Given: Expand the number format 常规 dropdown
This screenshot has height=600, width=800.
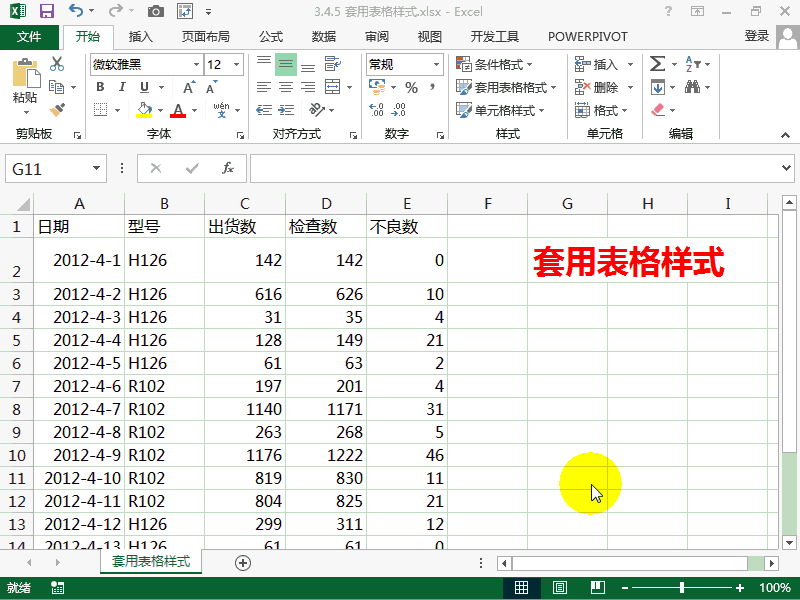Looking at the screenshot, I should point(436,64).
